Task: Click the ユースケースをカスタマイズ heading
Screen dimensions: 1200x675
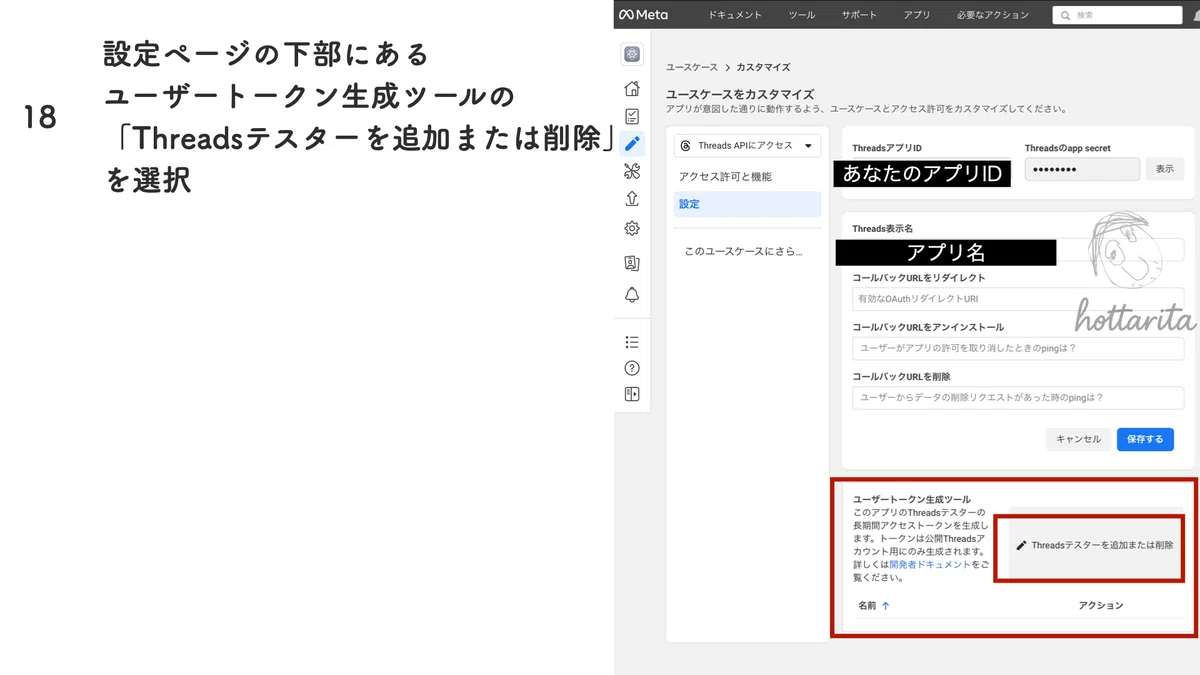Action: [740, 94]
